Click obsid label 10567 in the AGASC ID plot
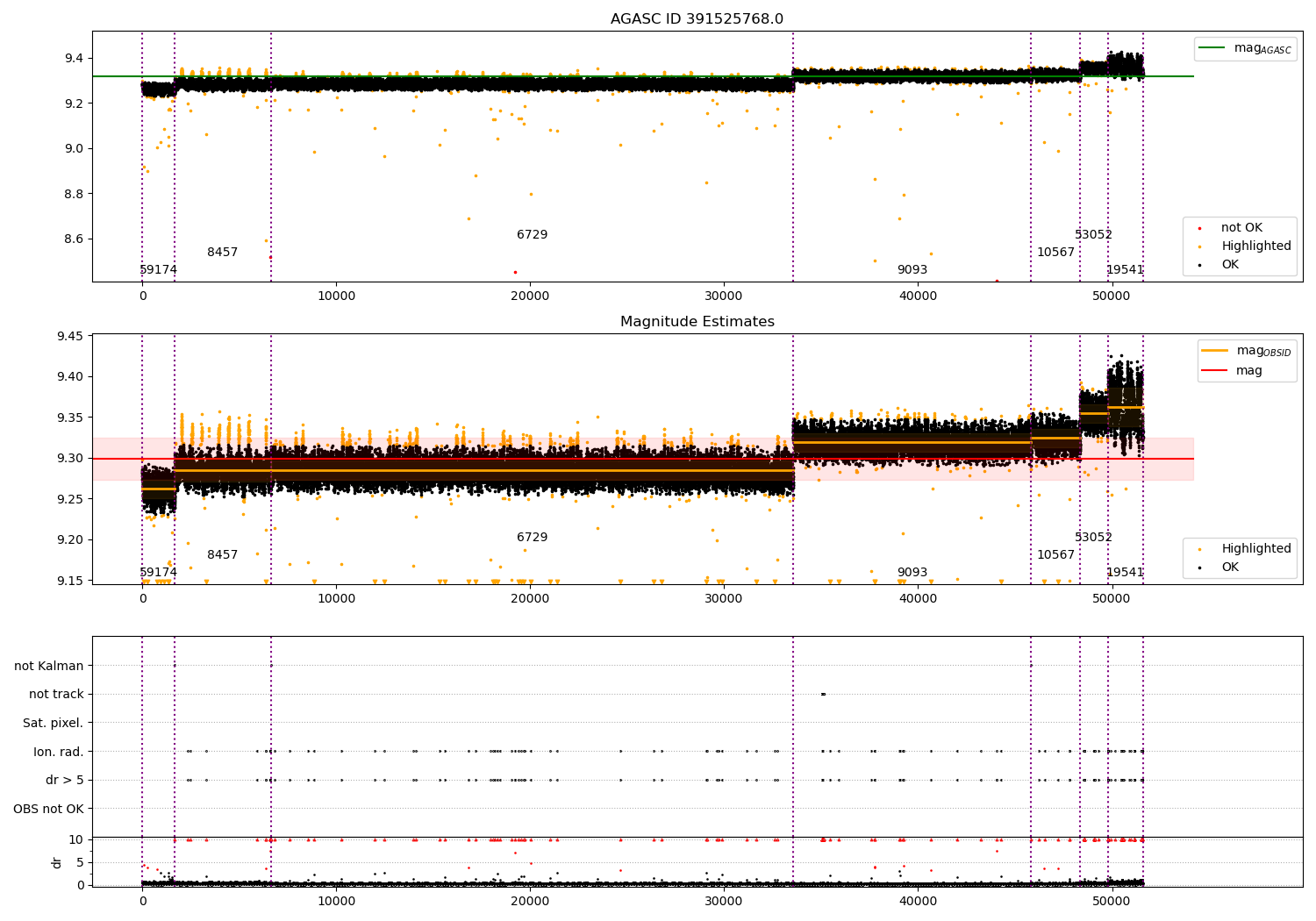 (1055, 253)
